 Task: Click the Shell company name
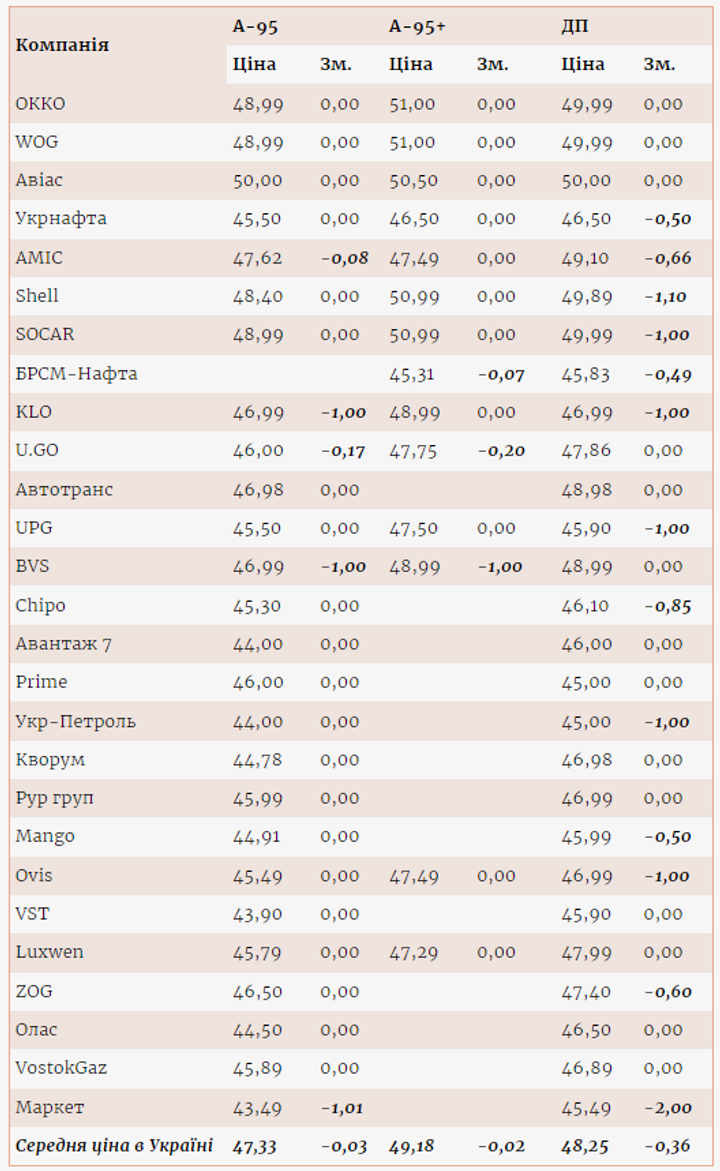click(37, 296)
